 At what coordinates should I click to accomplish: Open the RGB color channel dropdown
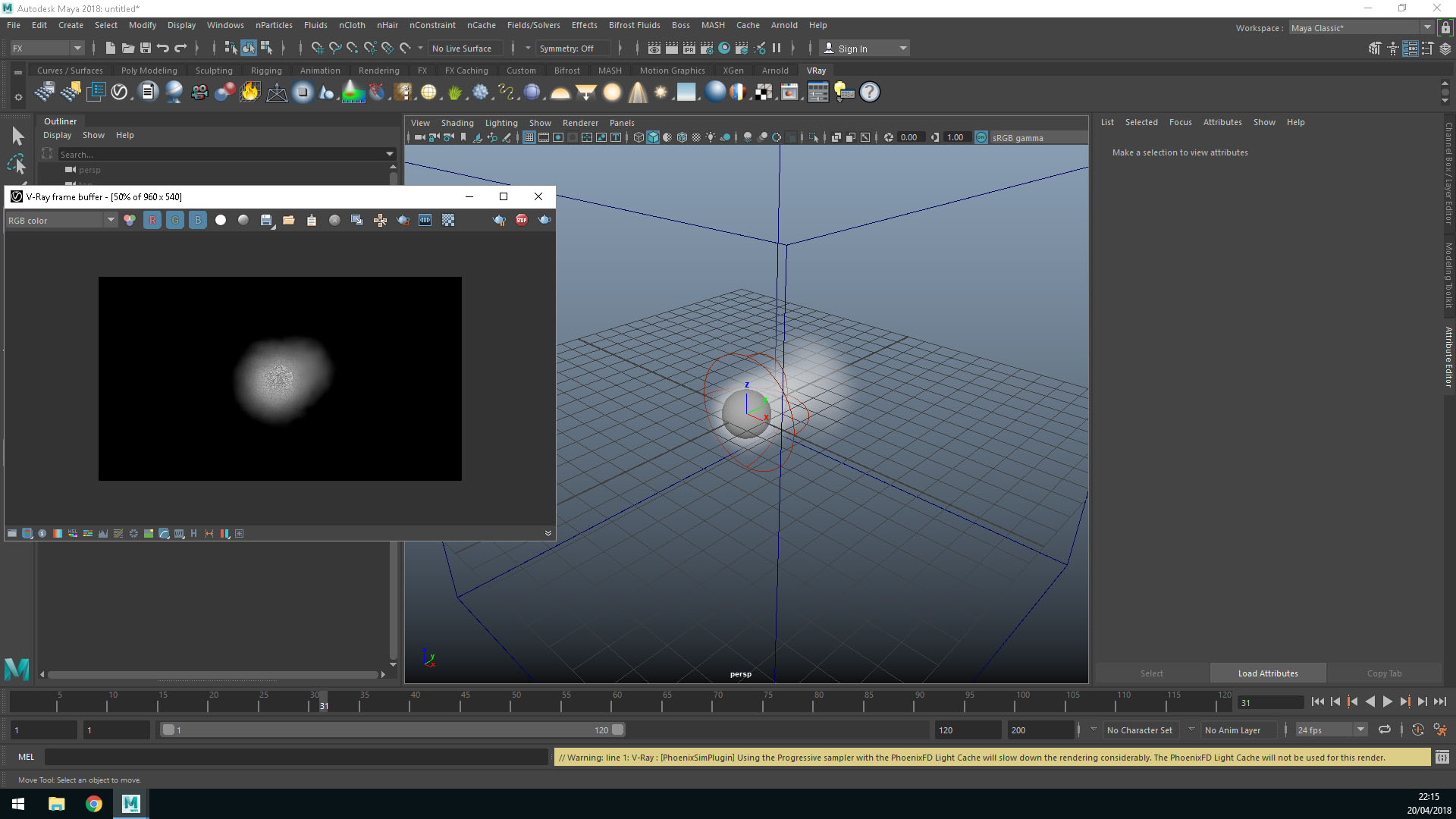click(x=111, y=220)
